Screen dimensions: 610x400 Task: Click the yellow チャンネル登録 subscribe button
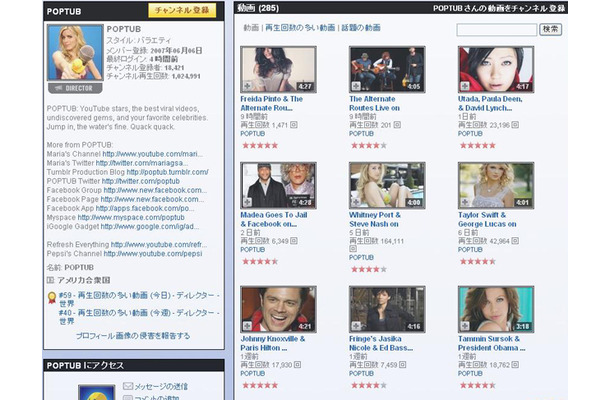[x=182, y=10]
